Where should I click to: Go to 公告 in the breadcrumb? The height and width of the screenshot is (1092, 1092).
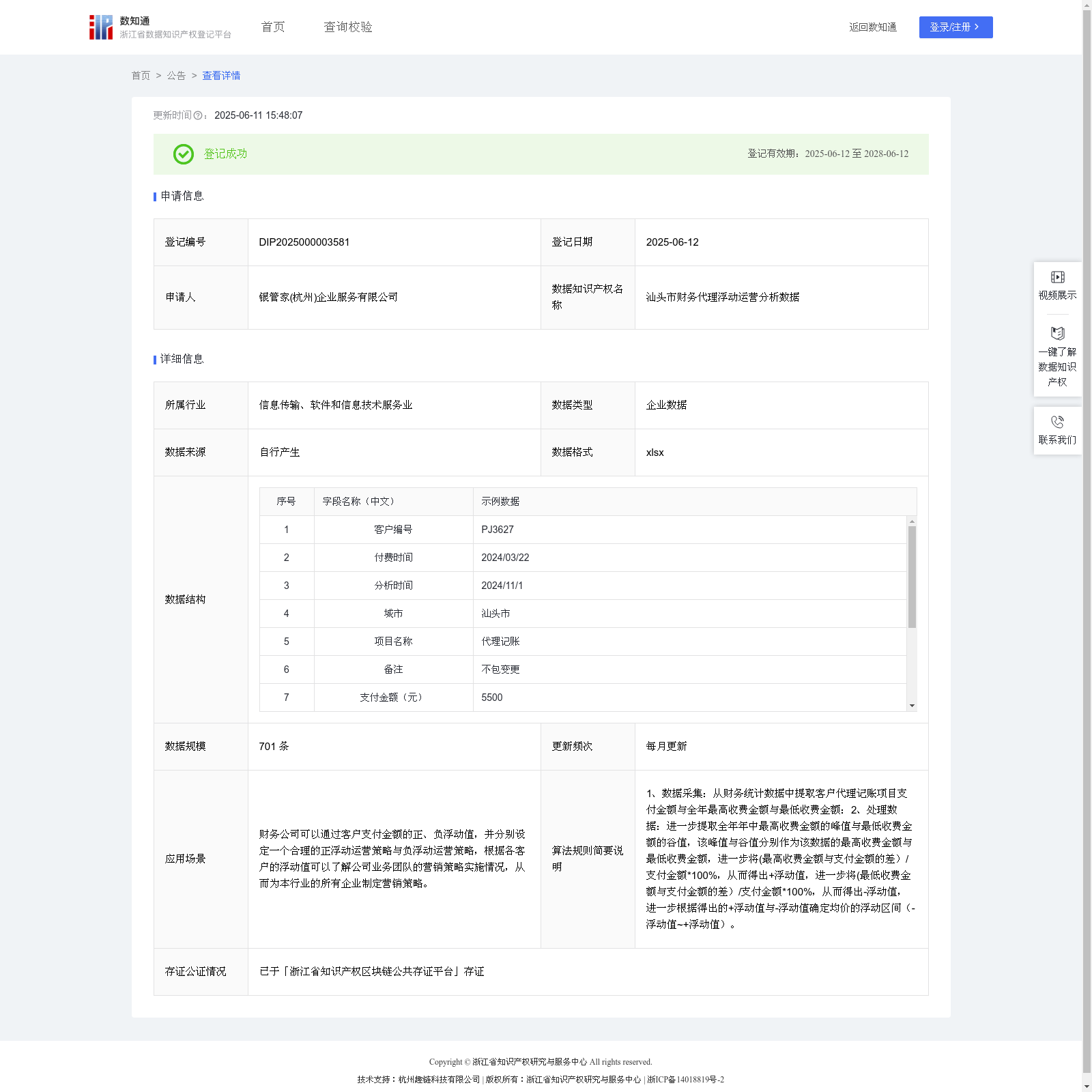click(x=176, y=76)
